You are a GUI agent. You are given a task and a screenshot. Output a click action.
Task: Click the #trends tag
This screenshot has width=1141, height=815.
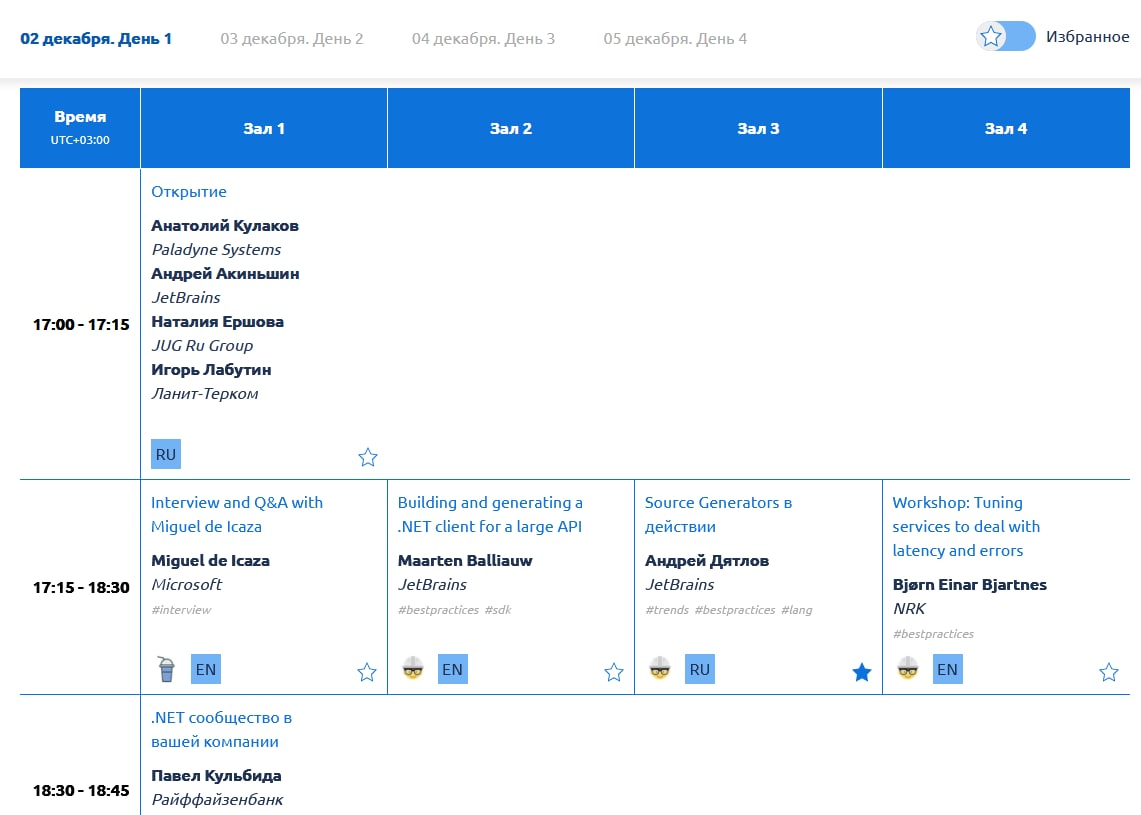click(x=667, y=610)
